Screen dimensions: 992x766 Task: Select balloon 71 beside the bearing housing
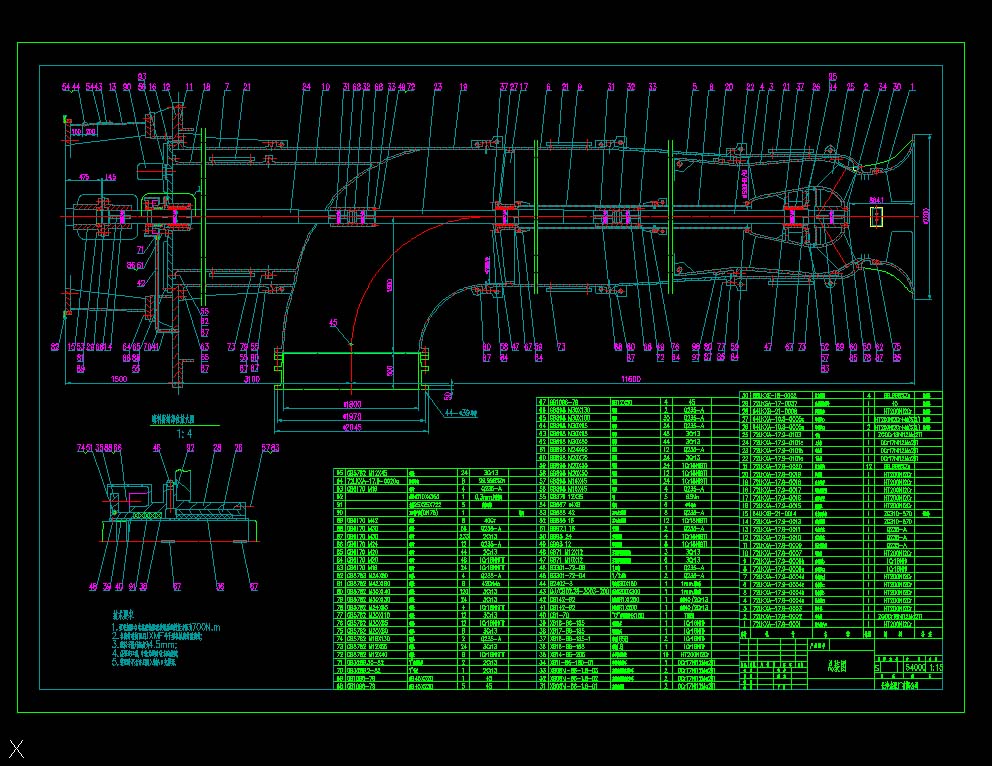140,250
